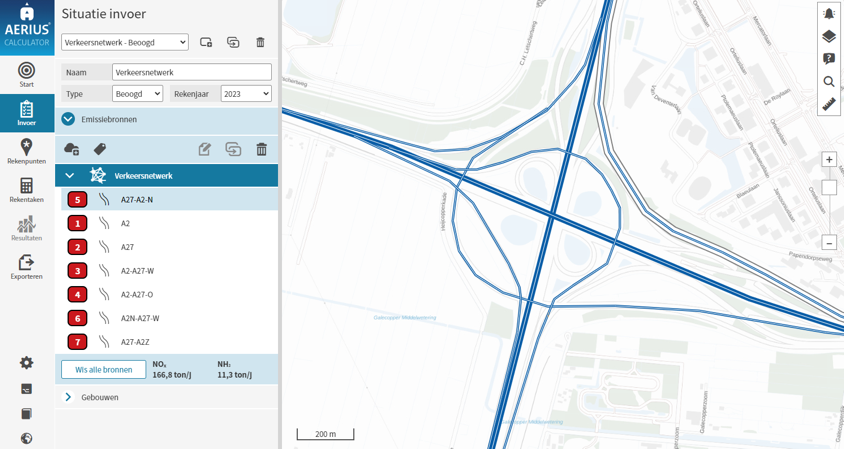The width and height of the screenshot is (844, 449).
Task: Click the Wis alle bronnen button
Action: point(103,369)
